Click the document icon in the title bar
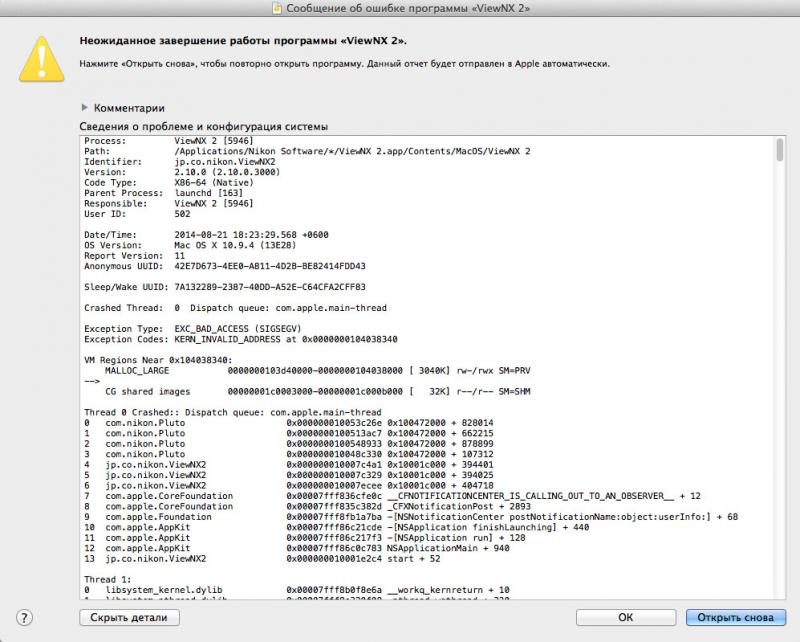The width and height of the screenshot is (800, 642). [x=276, y=8]
